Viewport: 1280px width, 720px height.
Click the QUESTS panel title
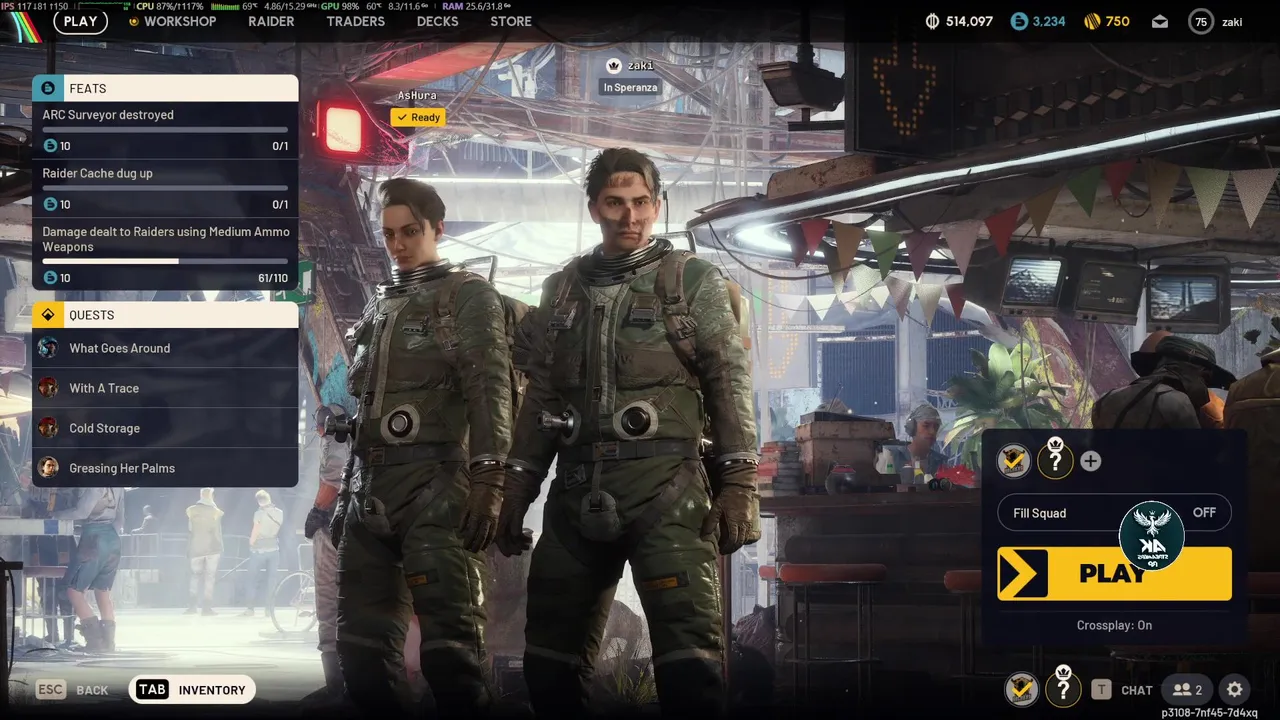pos(91,315)
